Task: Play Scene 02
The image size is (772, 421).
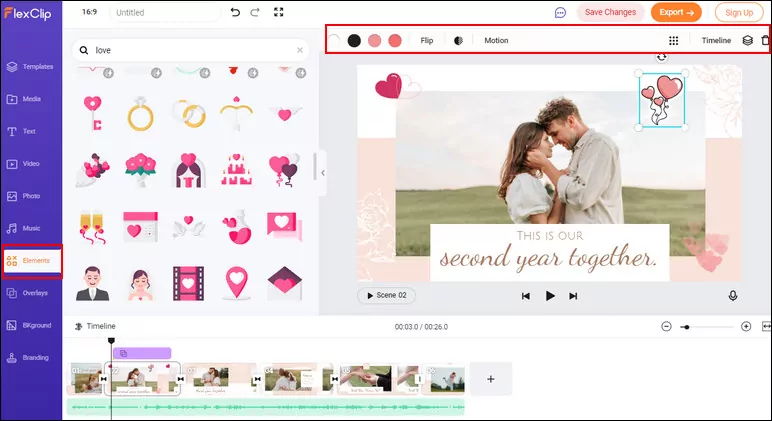Action: 386,295
